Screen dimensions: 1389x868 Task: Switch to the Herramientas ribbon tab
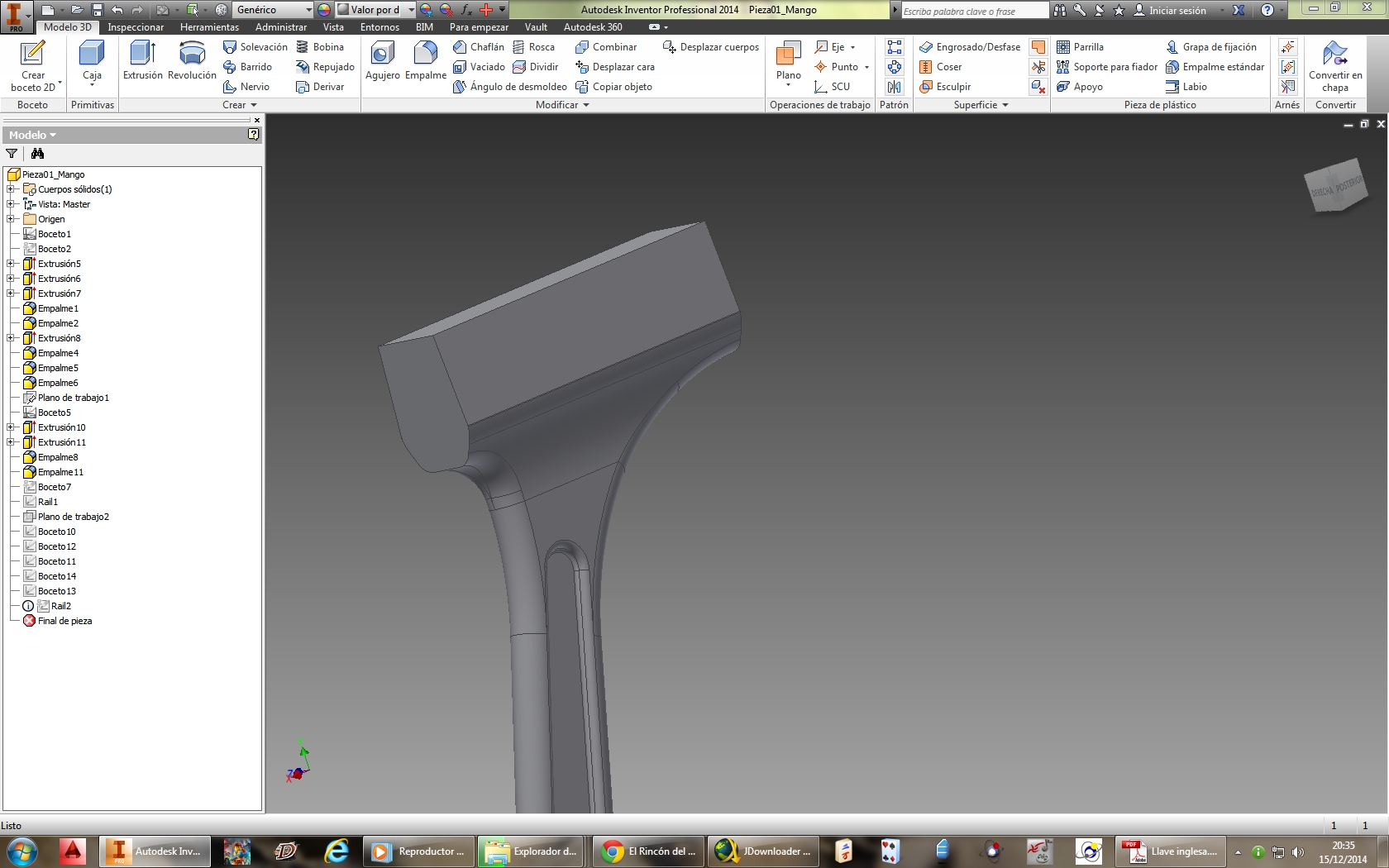tap(209, 27)
